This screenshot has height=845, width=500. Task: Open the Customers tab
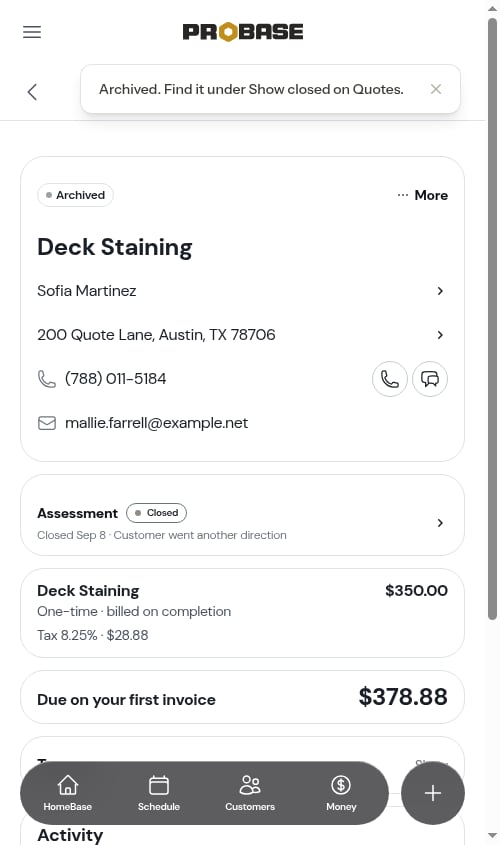pos(250,793)
